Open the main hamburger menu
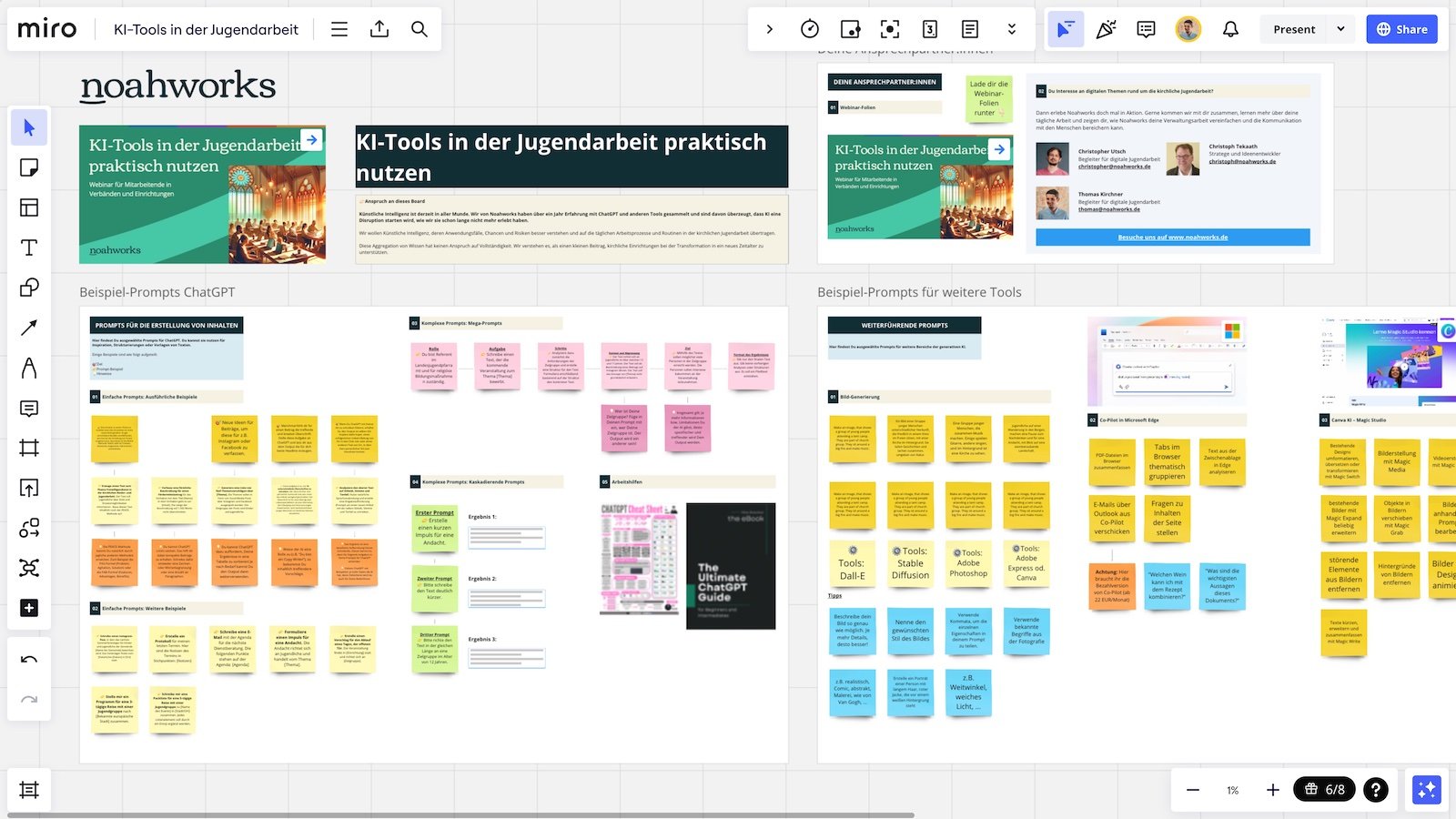This screenshot has height=819, width=1456. point(339,29)
